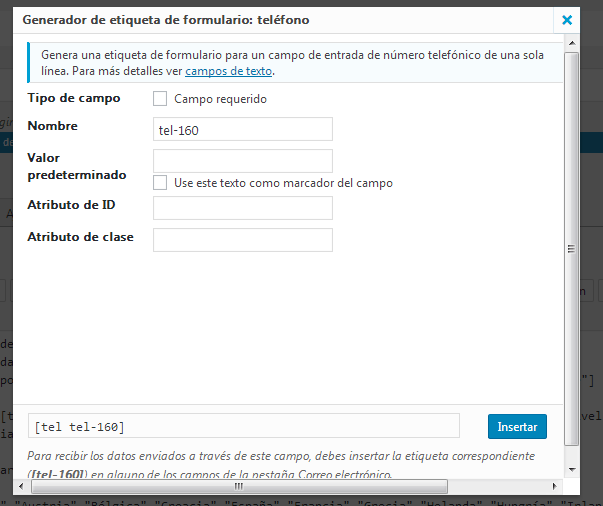Image resolution: width=603 pixels, height=506 pixels.
Task: Focus the Nombre field containing tel-160
Action: point(243,129)
